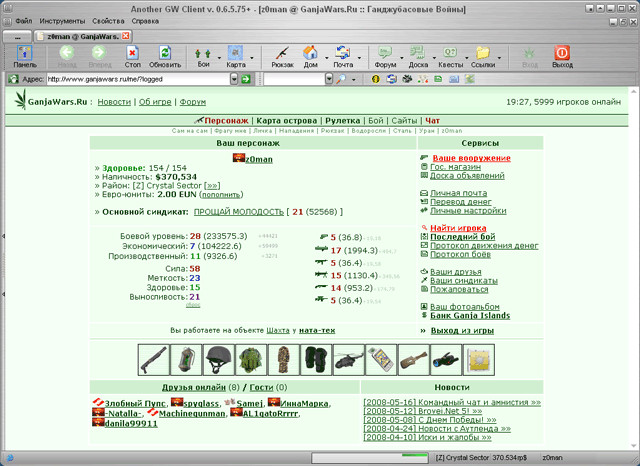Click the toolbar search input field
This screenshot has width=640, height=466.
(294, 79)
